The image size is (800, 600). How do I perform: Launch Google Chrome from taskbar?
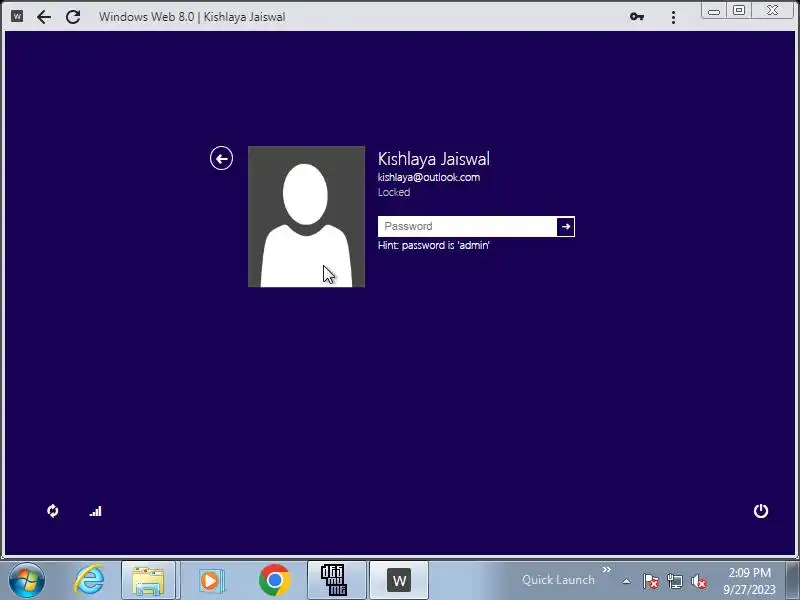[x=274, y=580]
